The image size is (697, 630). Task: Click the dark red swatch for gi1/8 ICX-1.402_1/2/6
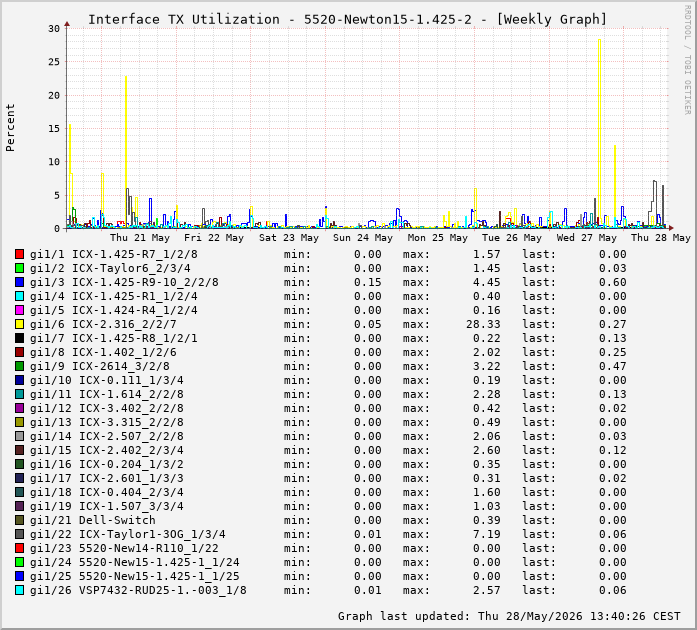19,352
